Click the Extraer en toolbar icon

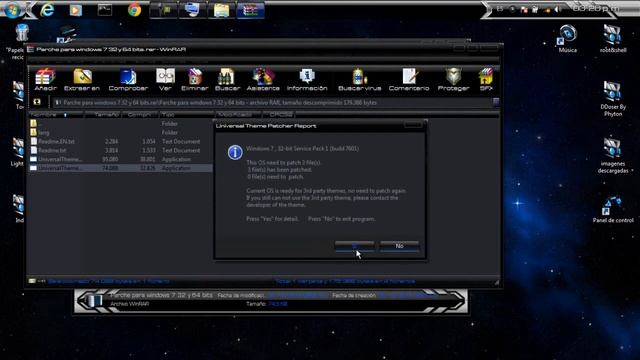pyautogui.click(x=82, y=80)
